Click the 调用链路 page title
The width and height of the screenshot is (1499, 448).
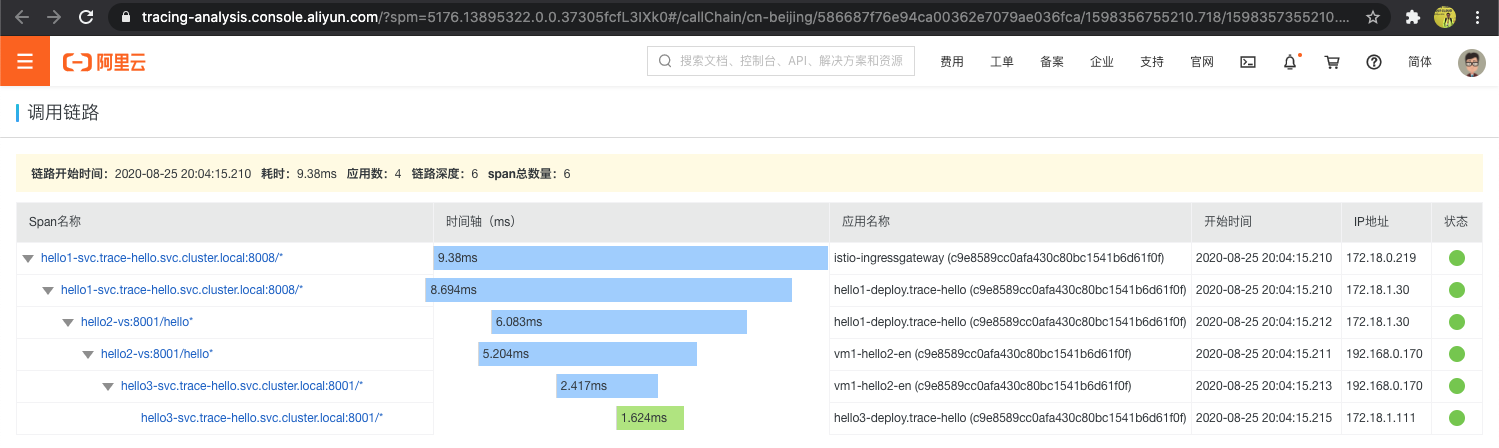pyautogui.click(x=63, y=112)
